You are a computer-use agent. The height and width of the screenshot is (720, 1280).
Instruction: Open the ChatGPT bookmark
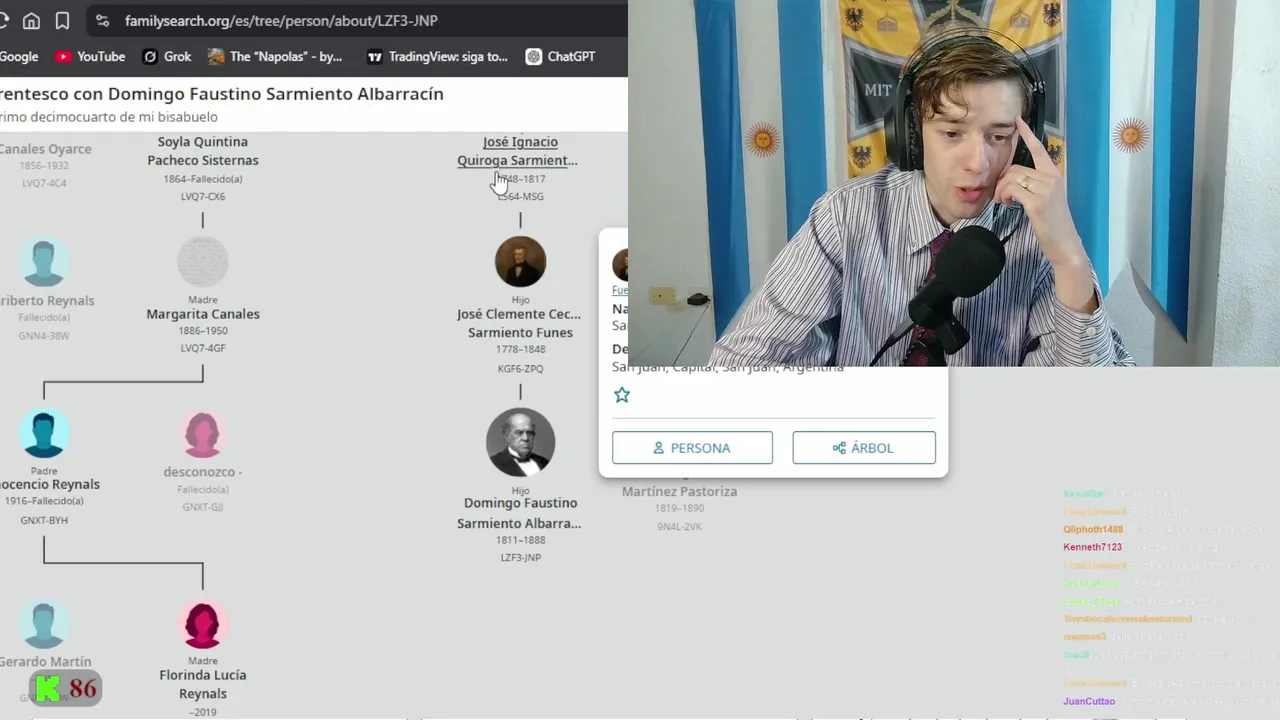click(x=560, y=57)
